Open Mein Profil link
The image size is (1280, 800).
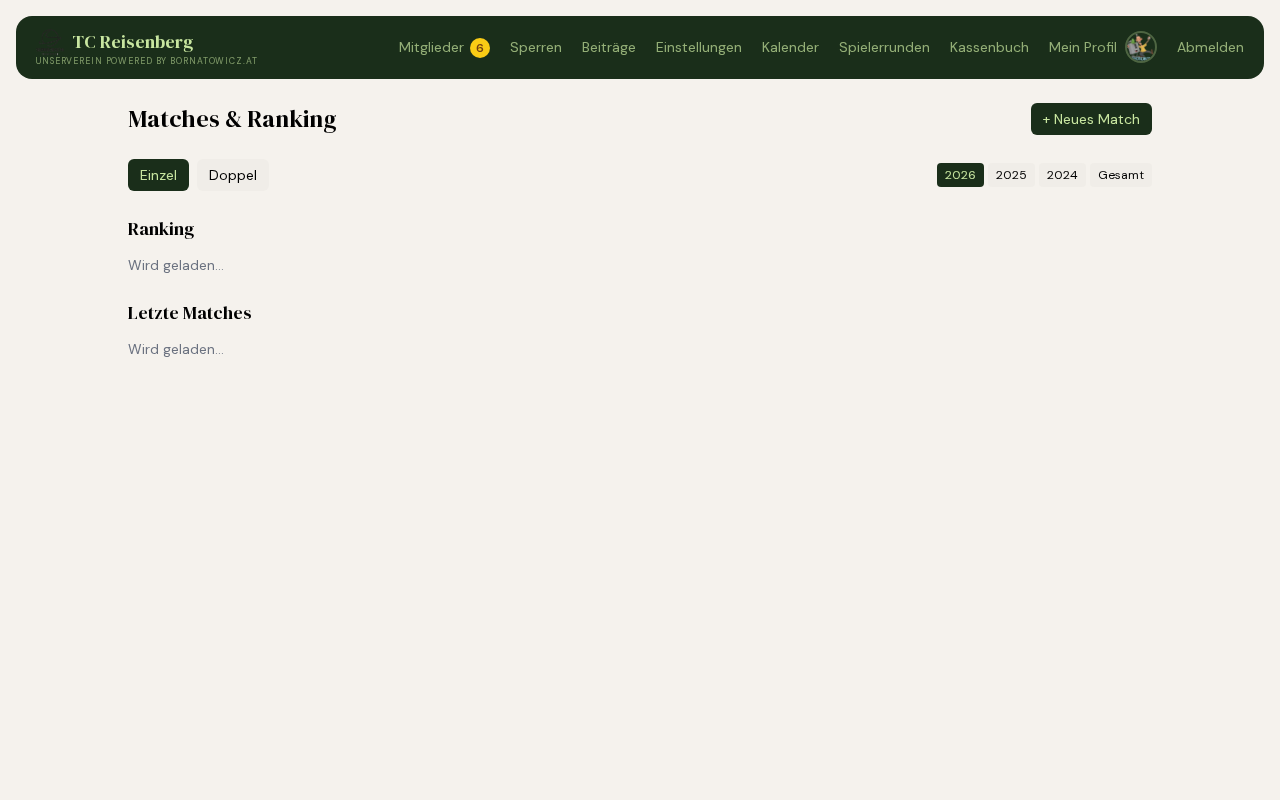pos(1083,47)
